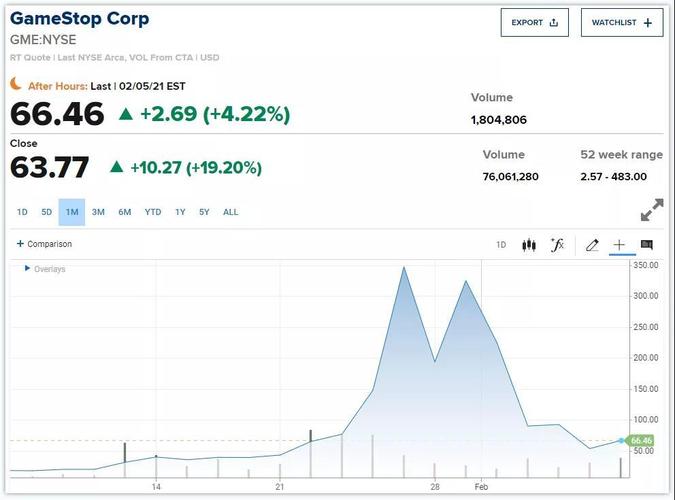Screen dimensions: 675x500
Task: Show the YTD time range
Action: click(153, 212)
